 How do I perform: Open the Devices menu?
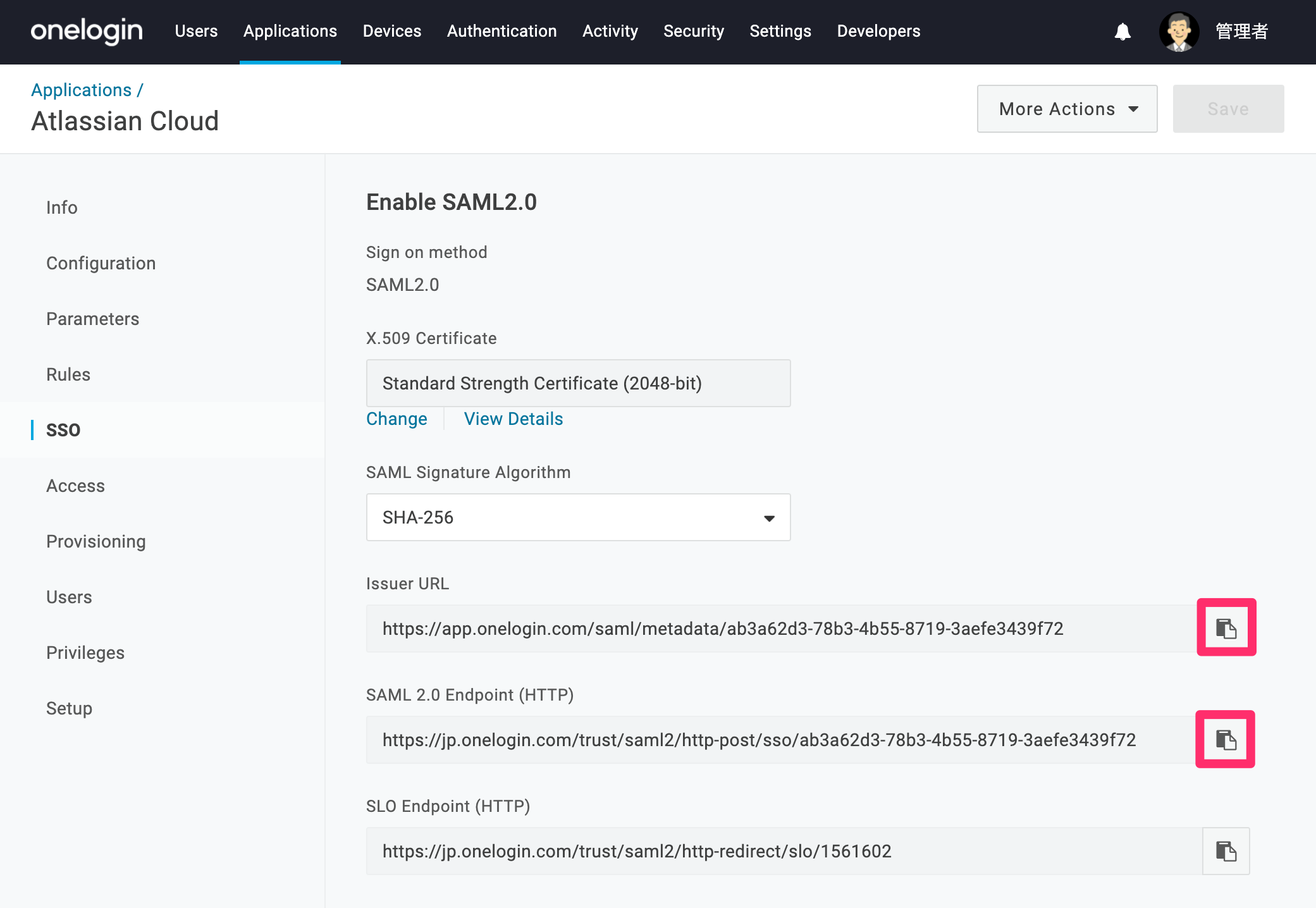[x=392, y=31]
